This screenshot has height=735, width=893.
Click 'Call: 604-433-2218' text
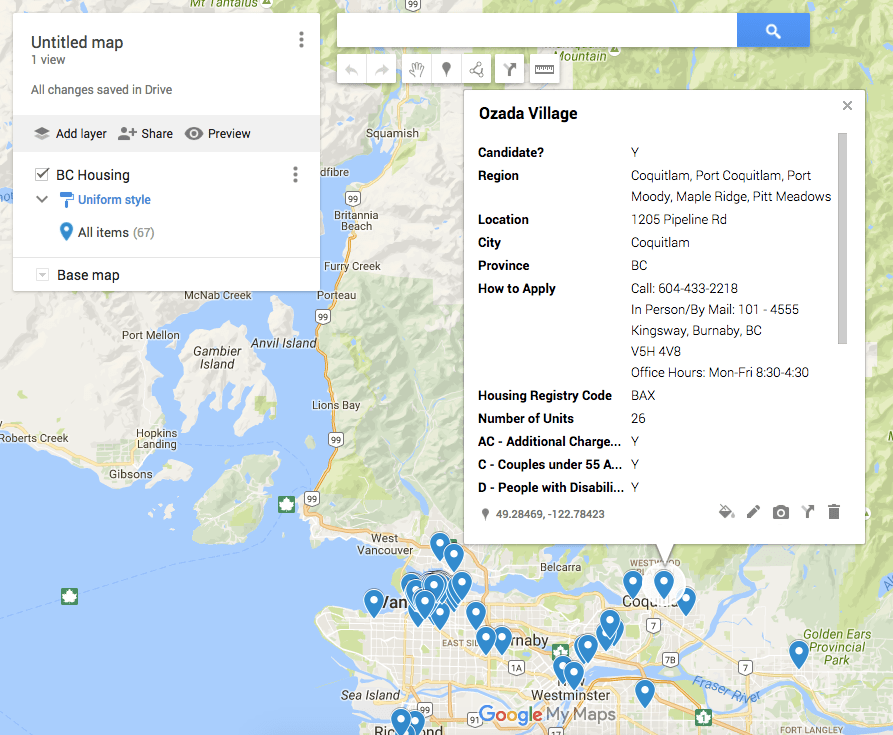[684, 289]
